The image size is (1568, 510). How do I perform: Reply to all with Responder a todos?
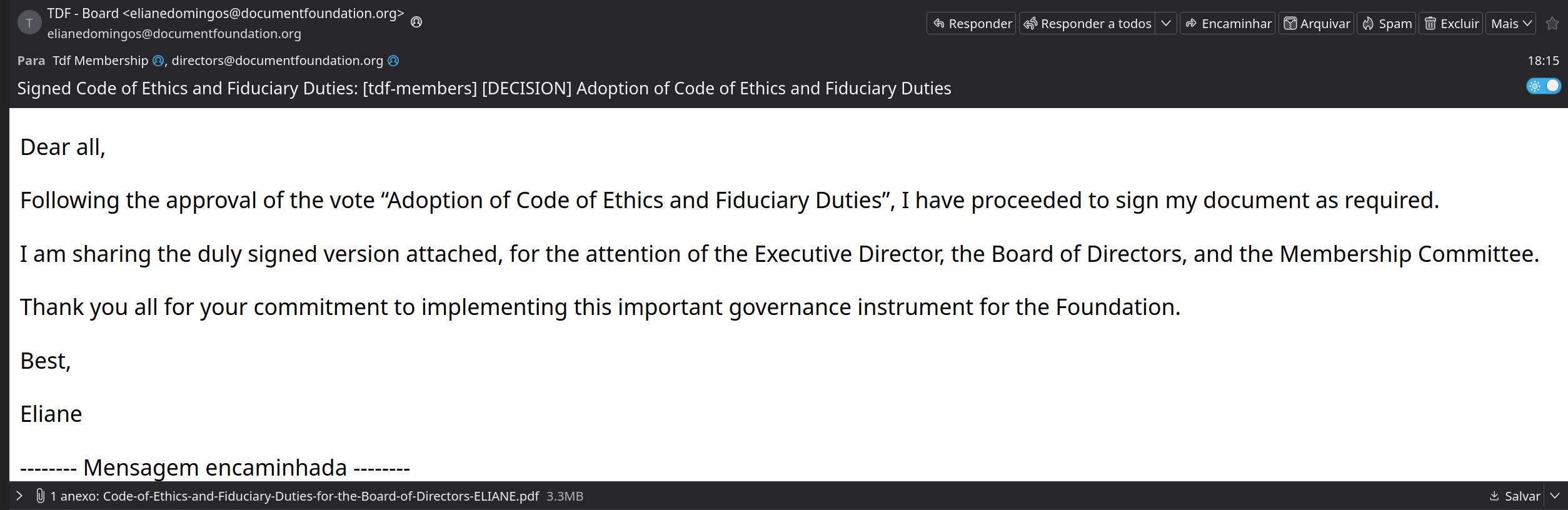point(1087,24)
